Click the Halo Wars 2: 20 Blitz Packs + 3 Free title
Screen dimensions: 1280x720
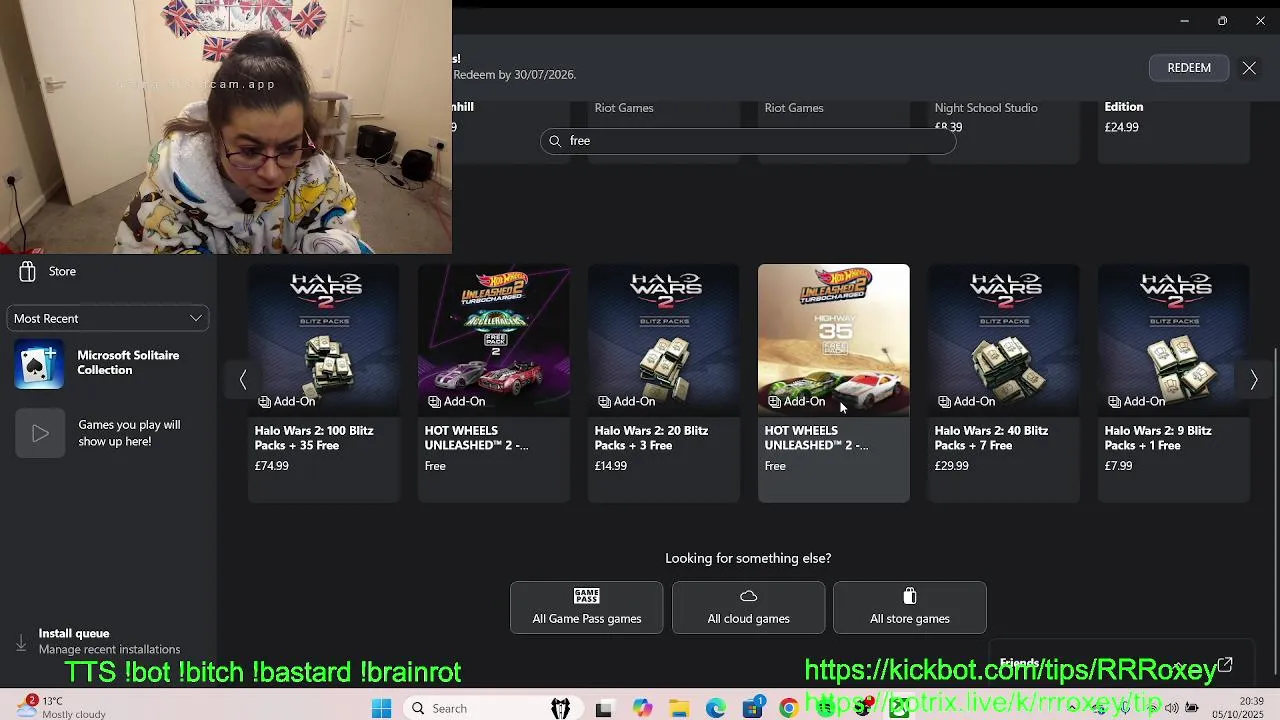pyautogui.click(x=651, y=438)
